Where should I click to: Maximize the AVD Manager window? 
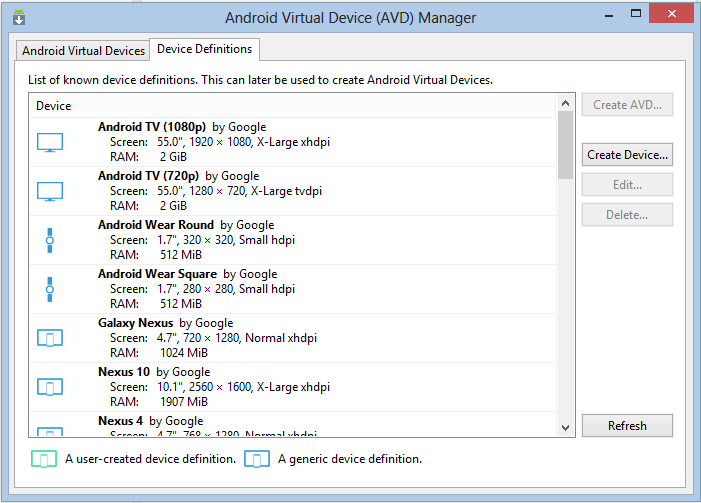tap(636, 13)
